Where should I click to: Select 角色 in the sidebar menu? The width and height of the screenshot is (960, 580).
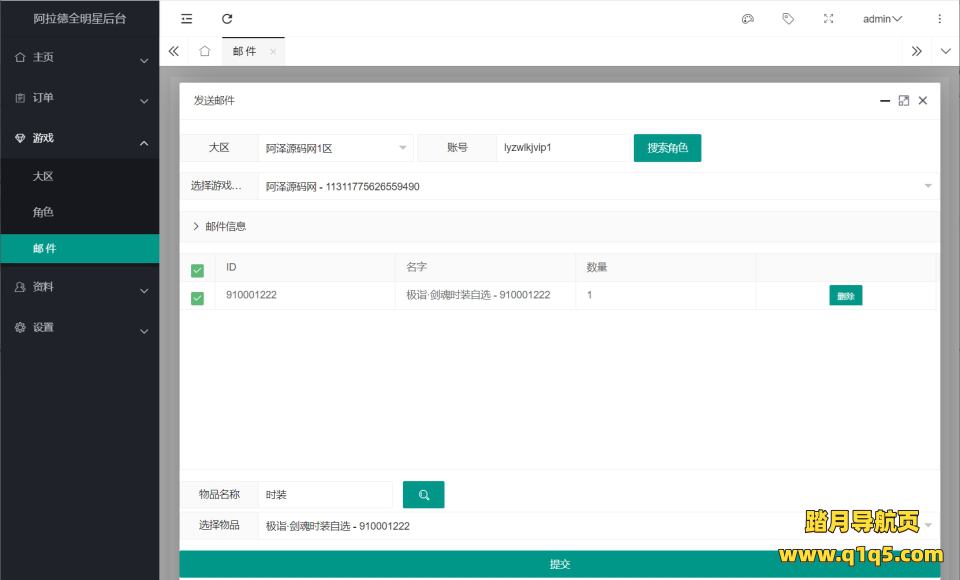(x=43, y=212)
